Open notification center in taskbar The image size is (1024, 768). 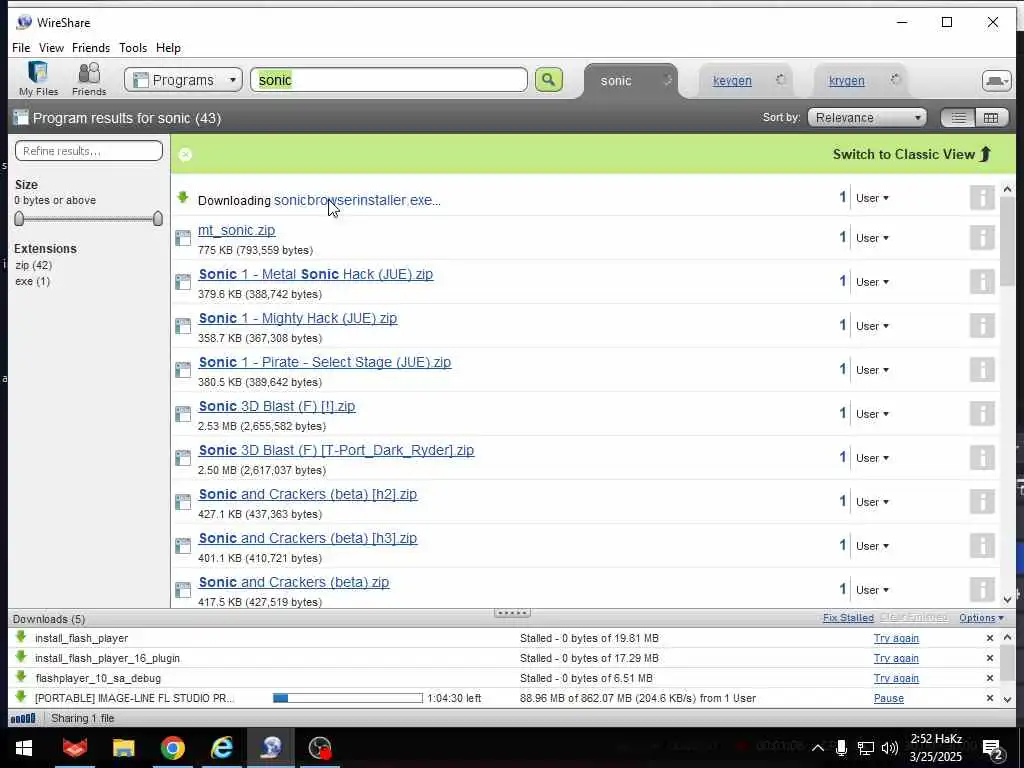[993, 749]
